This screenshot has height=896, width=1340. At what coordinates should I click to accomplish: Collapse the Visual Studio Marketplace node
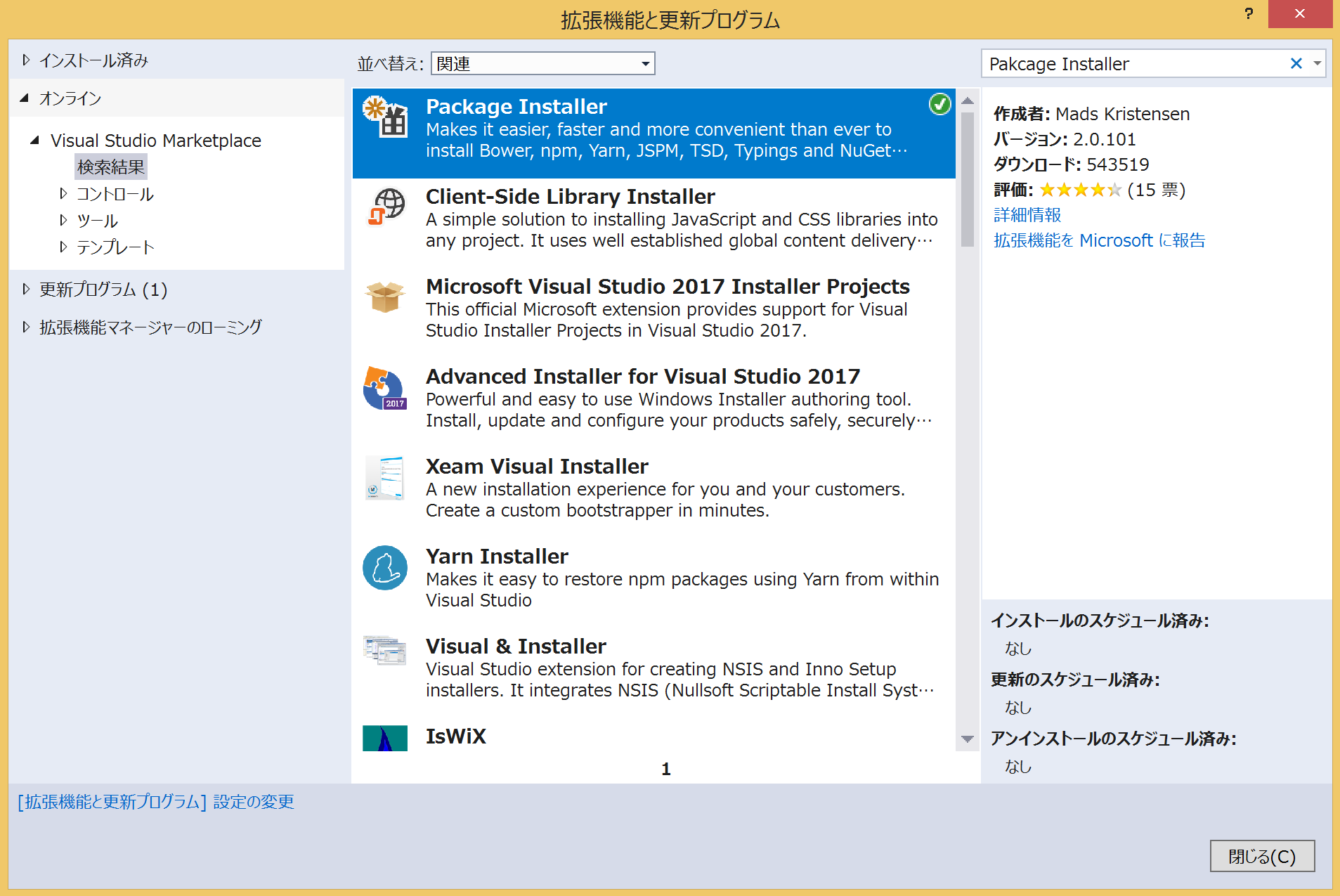coord(35,140)
